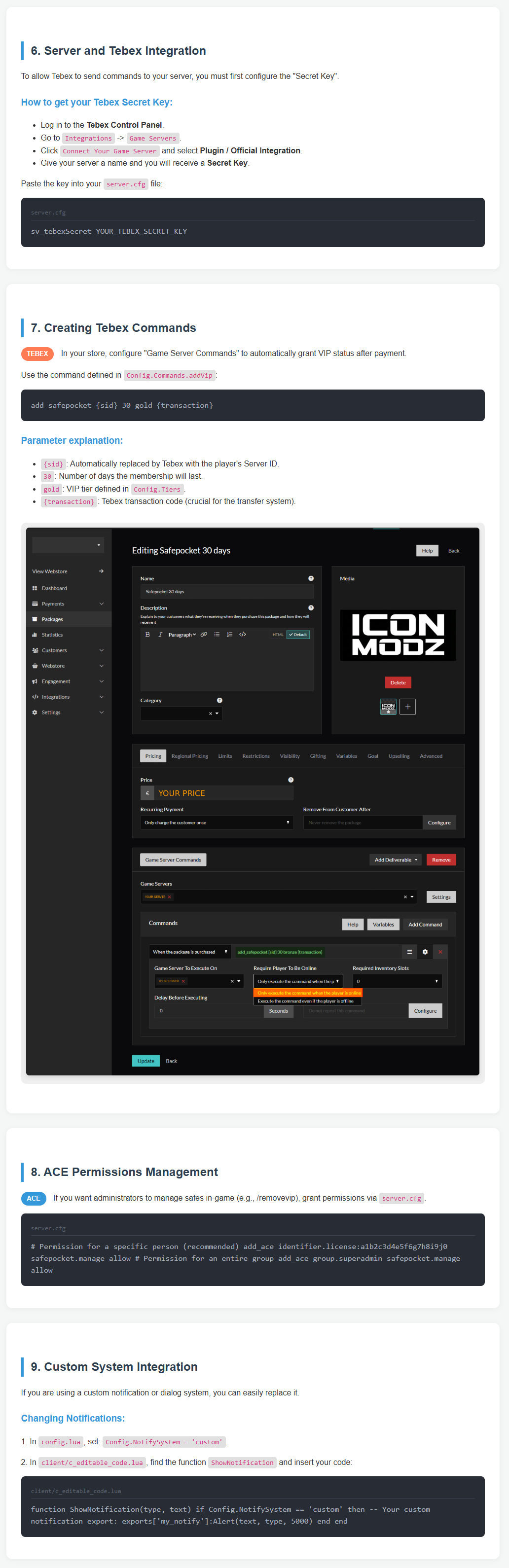Image resolution: width=509 pixels, height=1568 pixels.
Task: Open the Recurring Payment dropdown
Action: coord(217,822)
